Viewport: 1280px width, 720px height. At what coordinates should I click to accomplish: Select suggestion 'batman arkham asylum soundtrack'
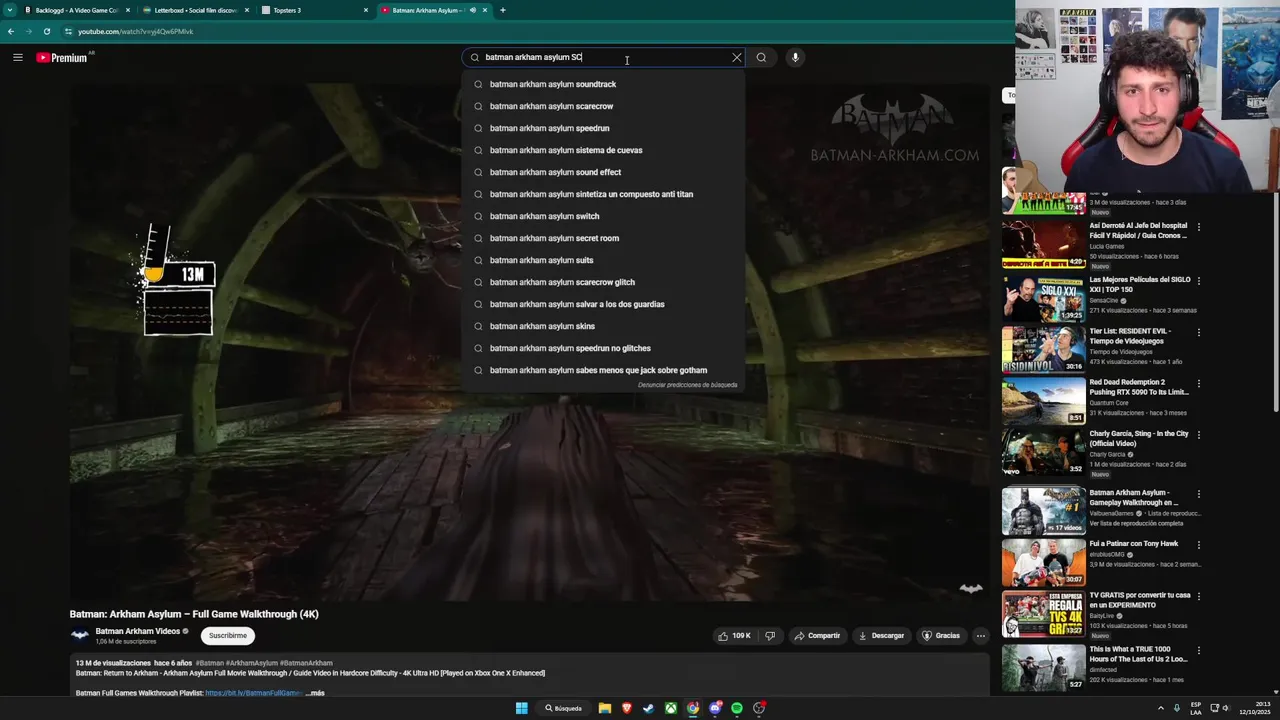coord(604,84)
